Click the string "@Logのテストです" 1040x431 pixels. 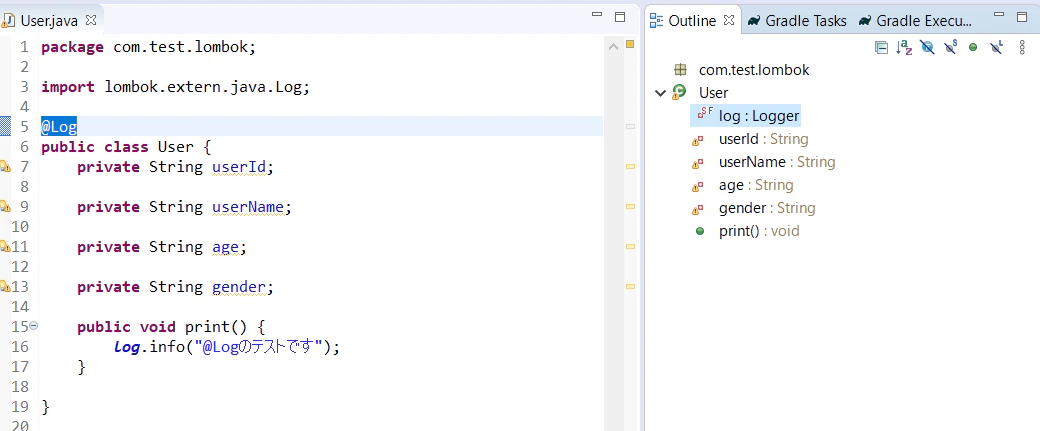(258, 346)
